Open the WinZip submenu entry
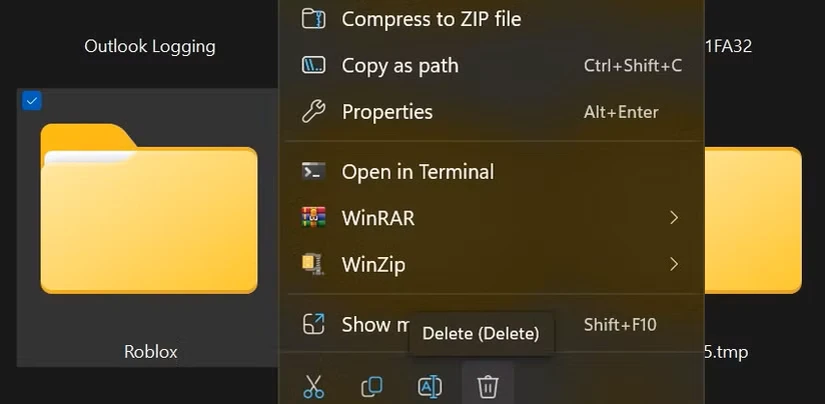The height and width of the screenshot is (404, 825). (x=493, y=265)
